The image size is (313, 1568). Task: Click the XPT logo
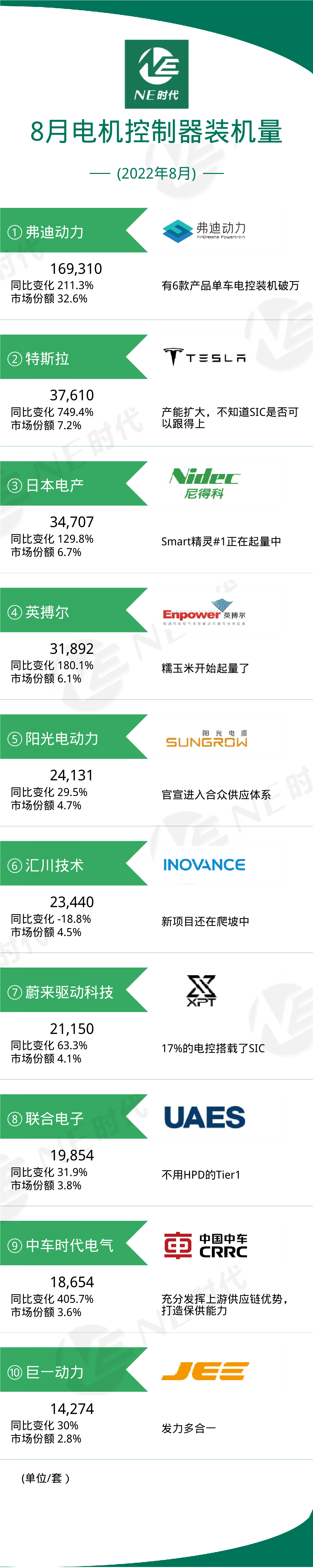201,990
